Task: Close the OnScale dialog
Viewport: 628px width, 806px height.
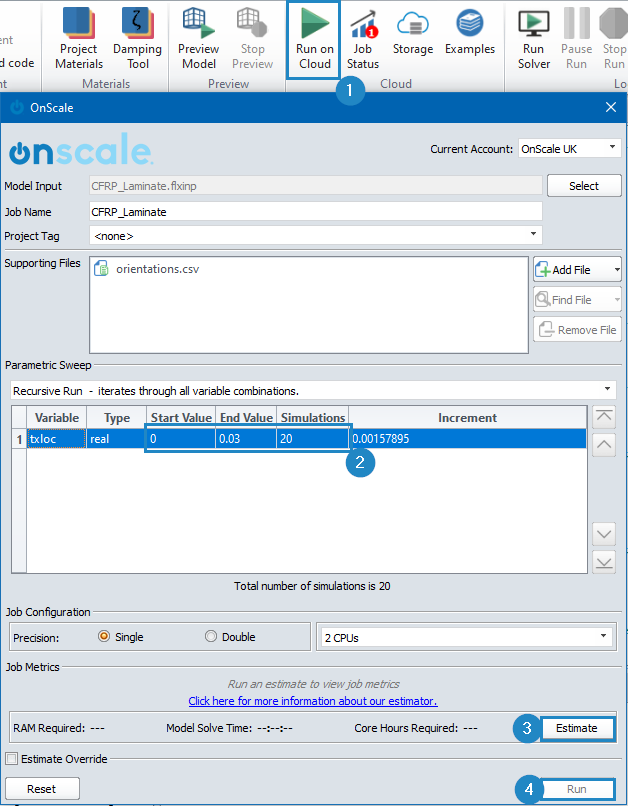Action: [x=611, y=107]
